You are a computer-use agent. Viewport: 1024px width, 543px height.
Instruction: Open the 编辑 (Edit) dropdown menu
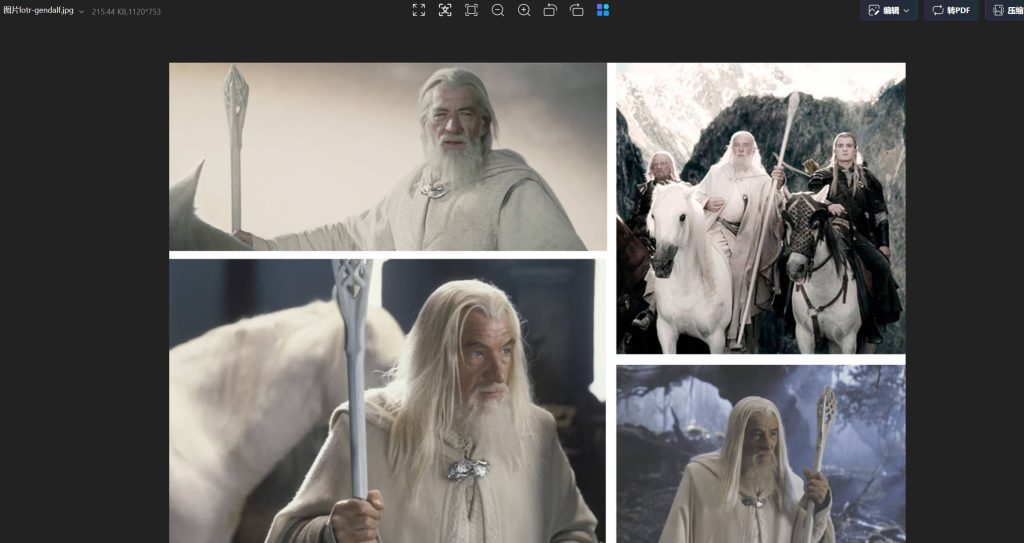click(x=888, y=10)
